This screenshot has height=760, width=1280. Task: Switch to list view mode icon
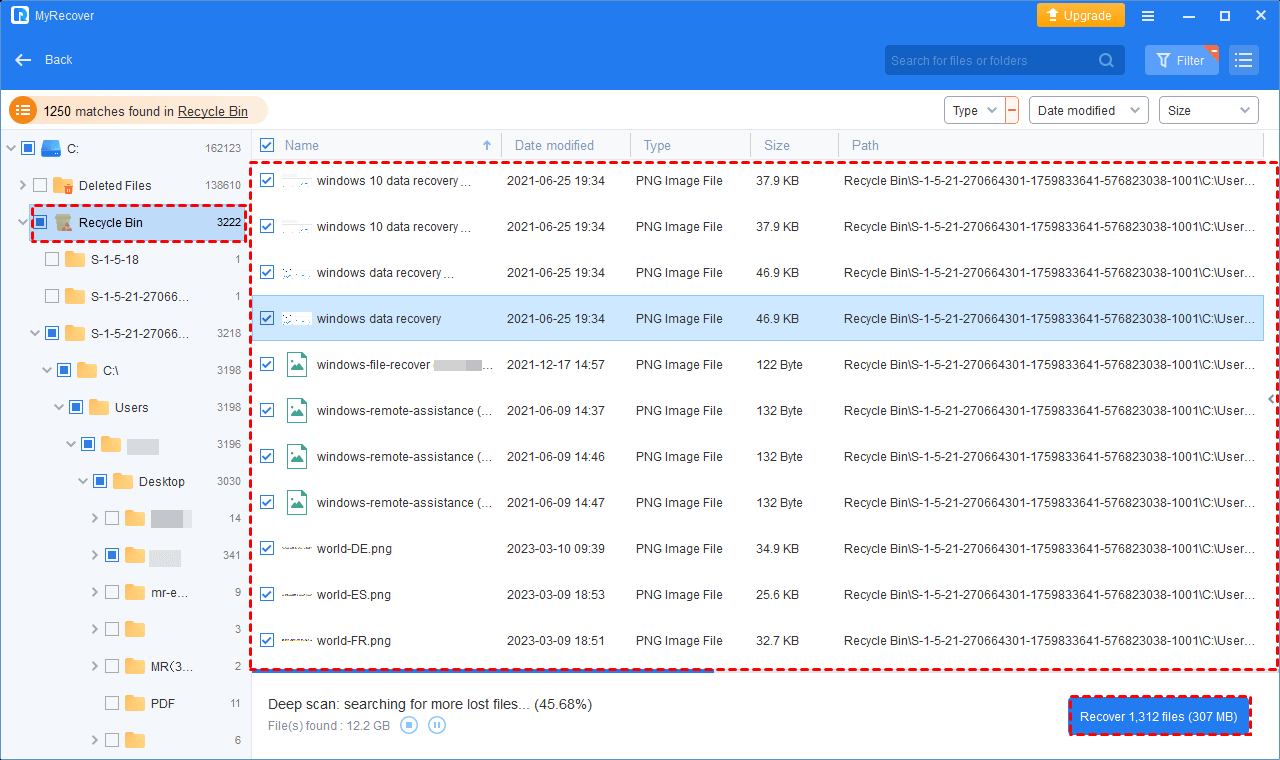pyautogui.click(x=1243, y=60)
